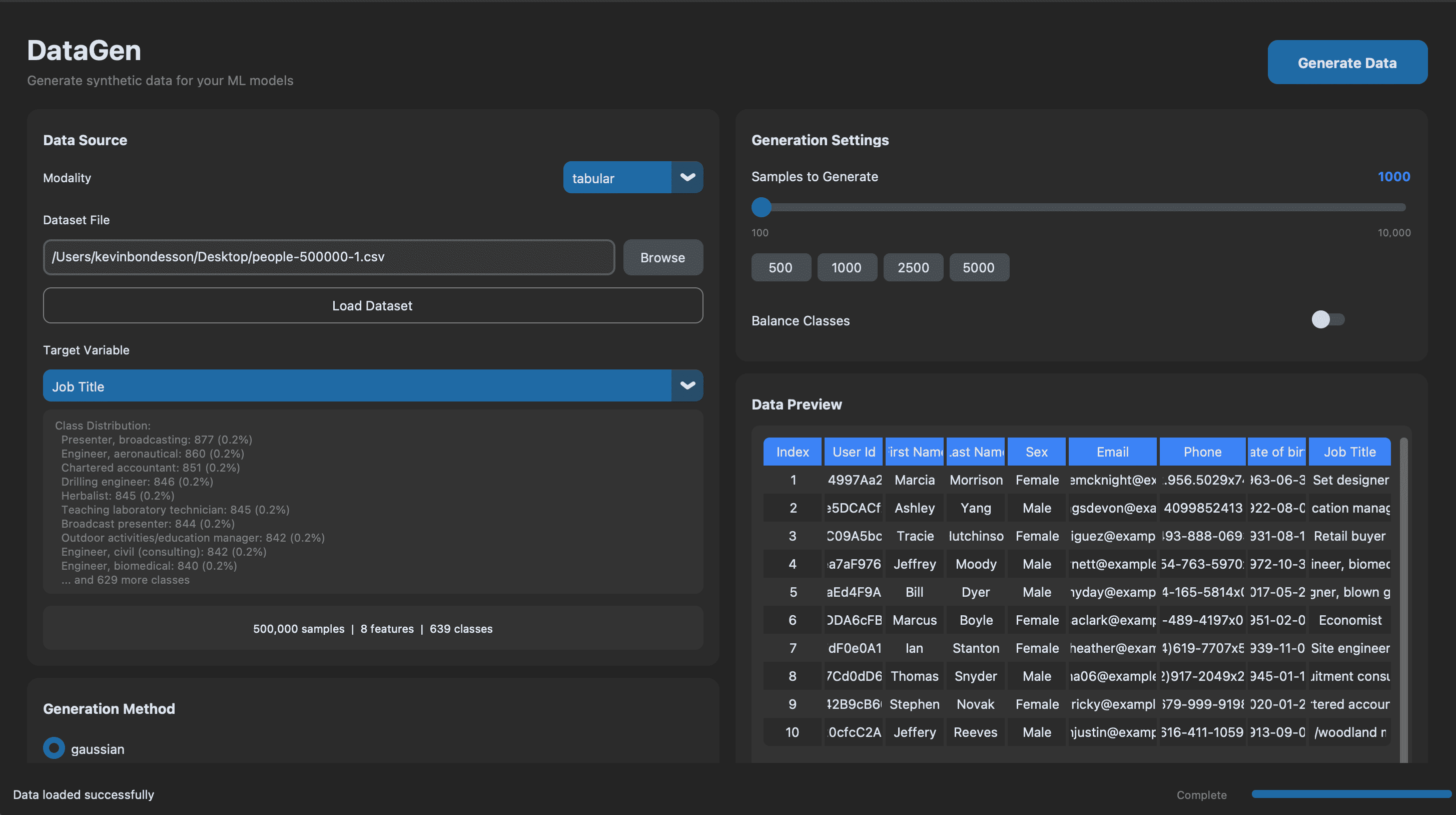1456x815 pixels.
Task: Choose the 5000 samples preset
Action: point(978,267)
